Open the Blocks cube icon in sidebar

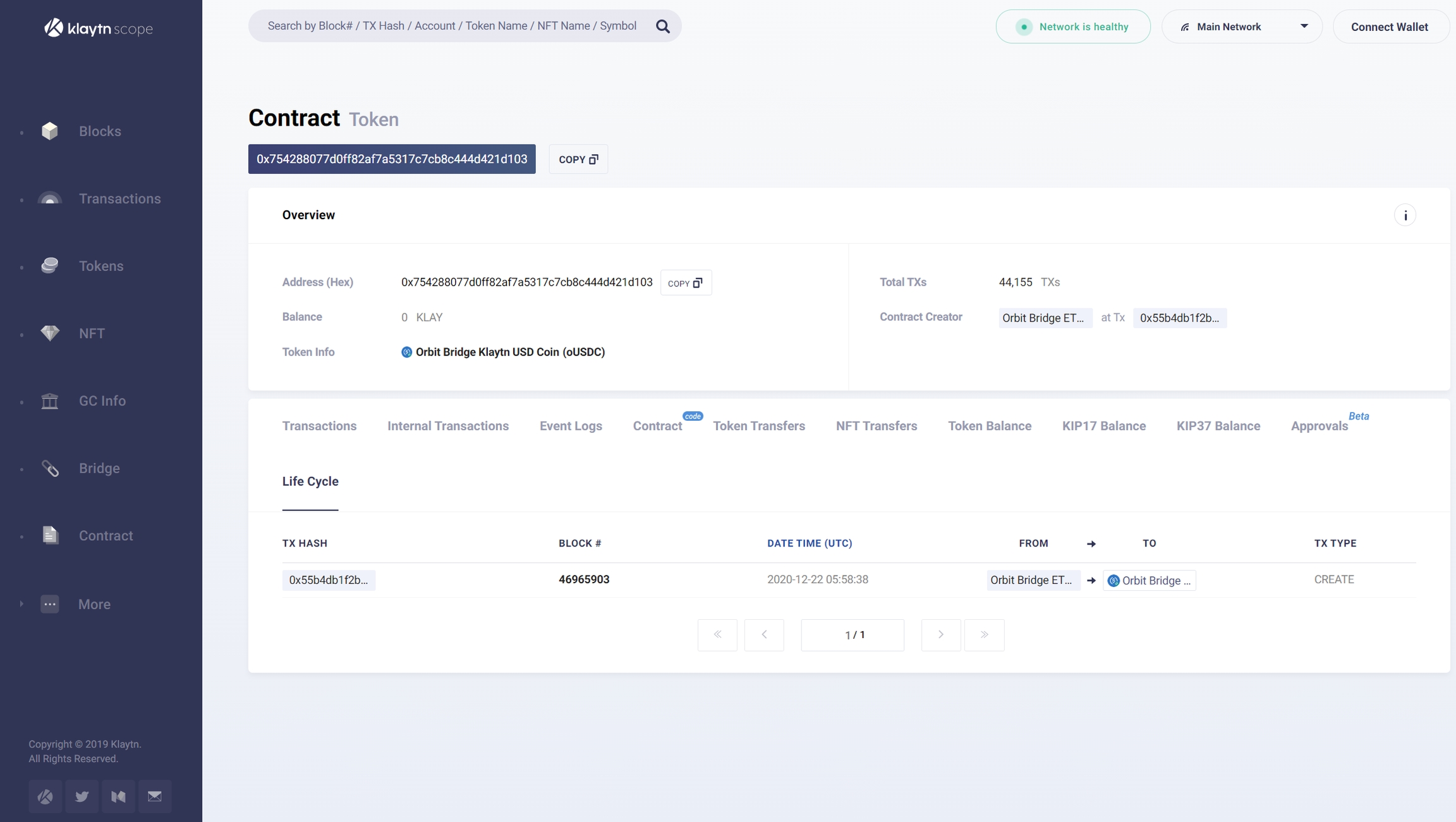click(x=50, y=131)
